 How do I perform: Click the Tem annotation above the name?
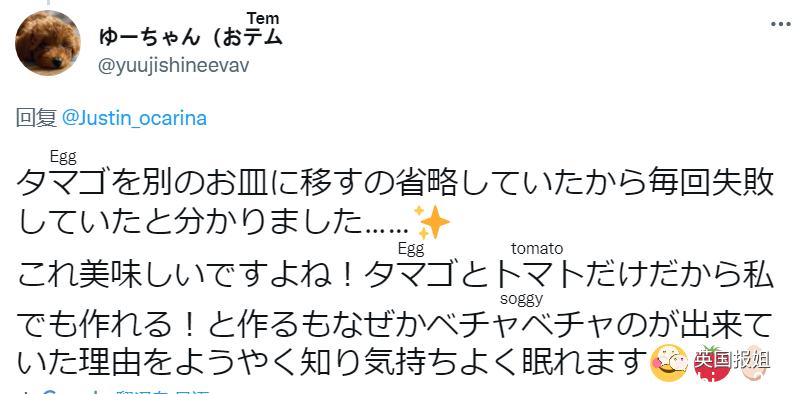click(263, 19)
